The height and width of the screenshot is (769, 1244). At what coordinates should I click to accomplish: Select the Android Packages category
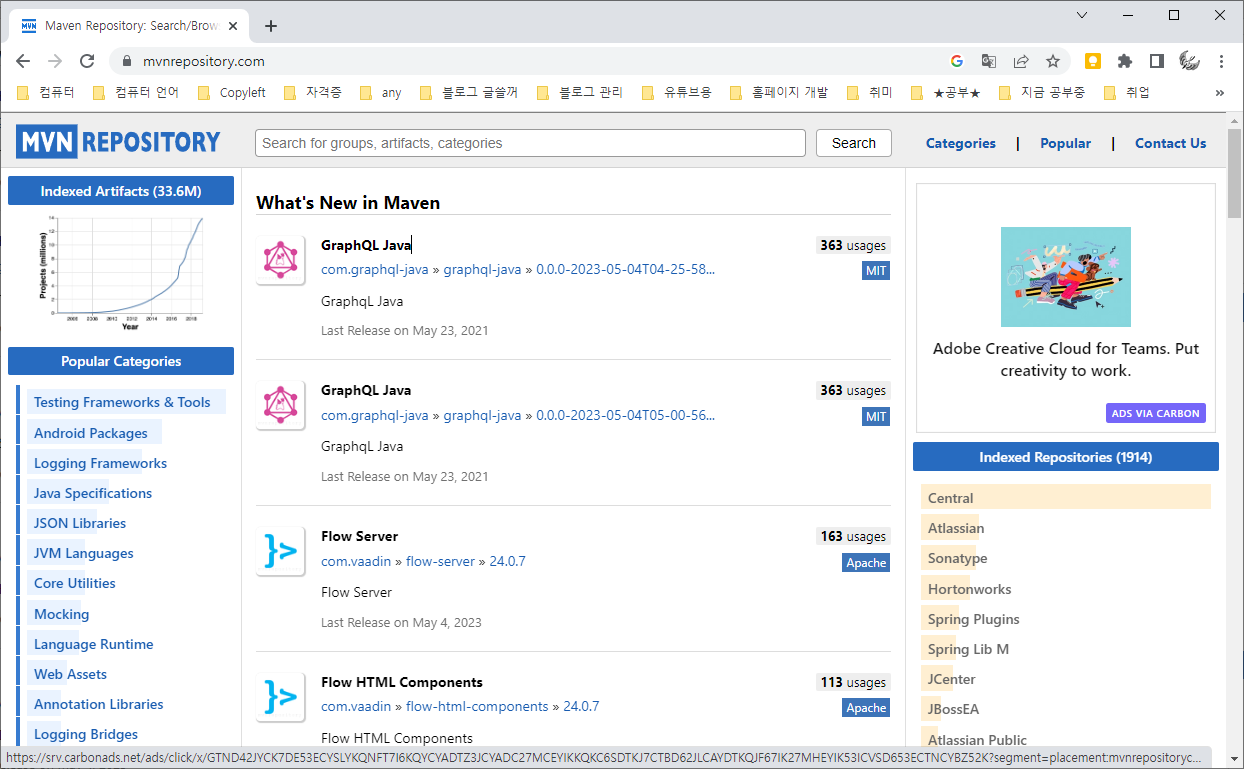point(91,433)
